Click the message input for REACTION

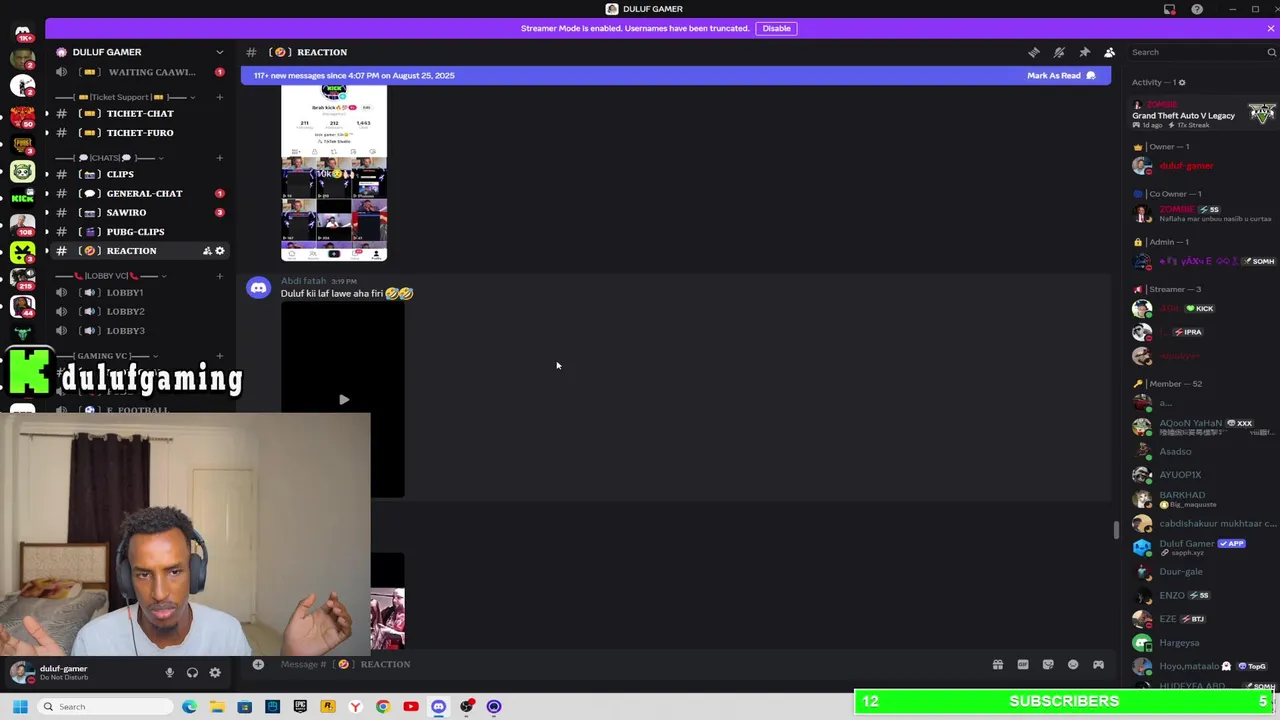(x=620, y=664)
